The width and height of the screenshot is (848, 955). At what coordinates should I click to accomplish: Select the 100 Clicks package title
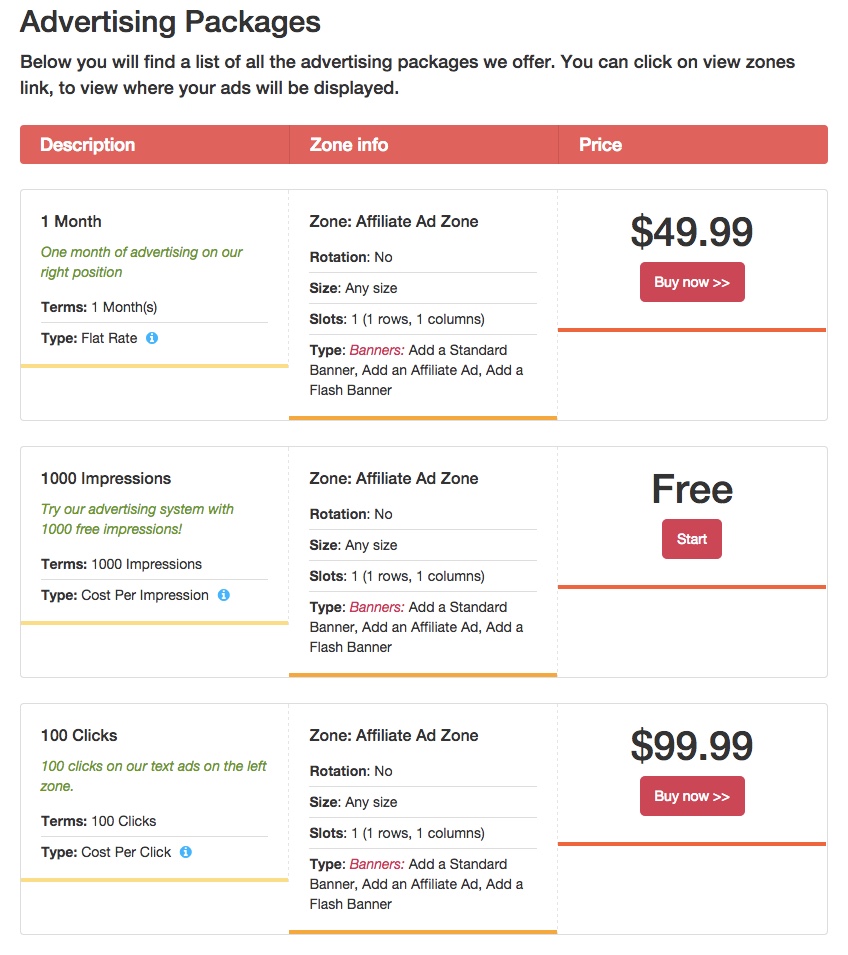[x=79, y=735]
